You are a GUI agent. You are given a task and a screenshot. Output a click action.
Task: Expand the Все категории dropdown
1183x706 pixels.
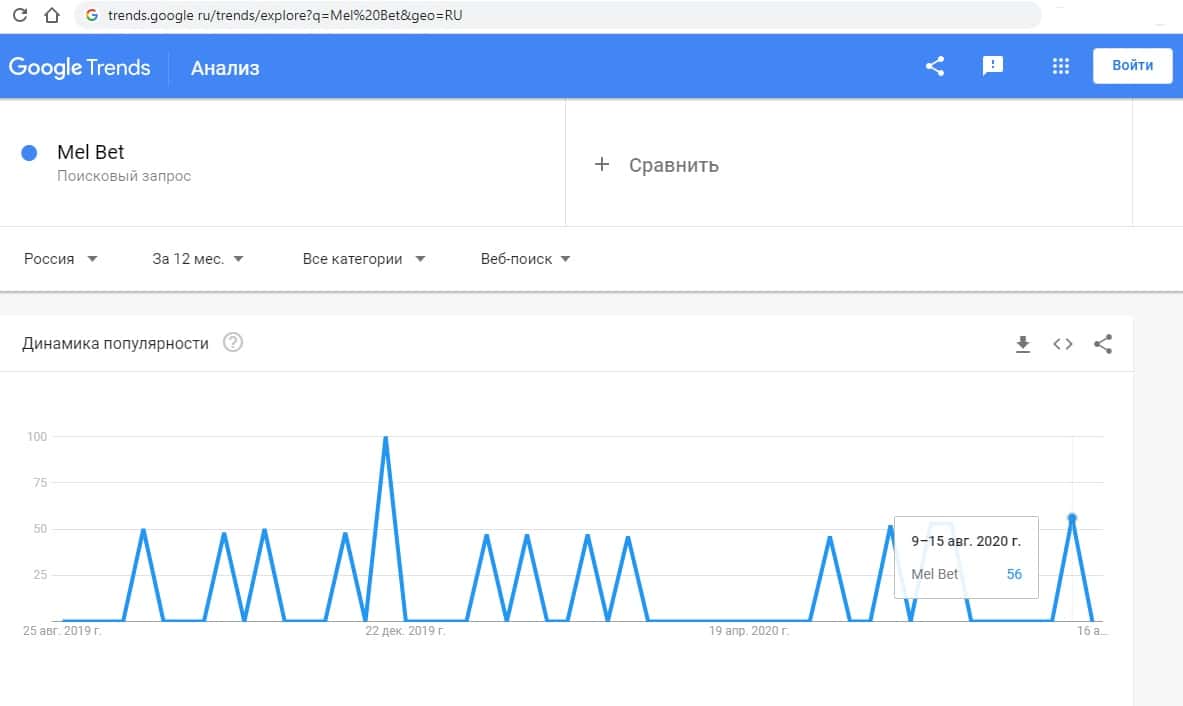click(364, 259)
